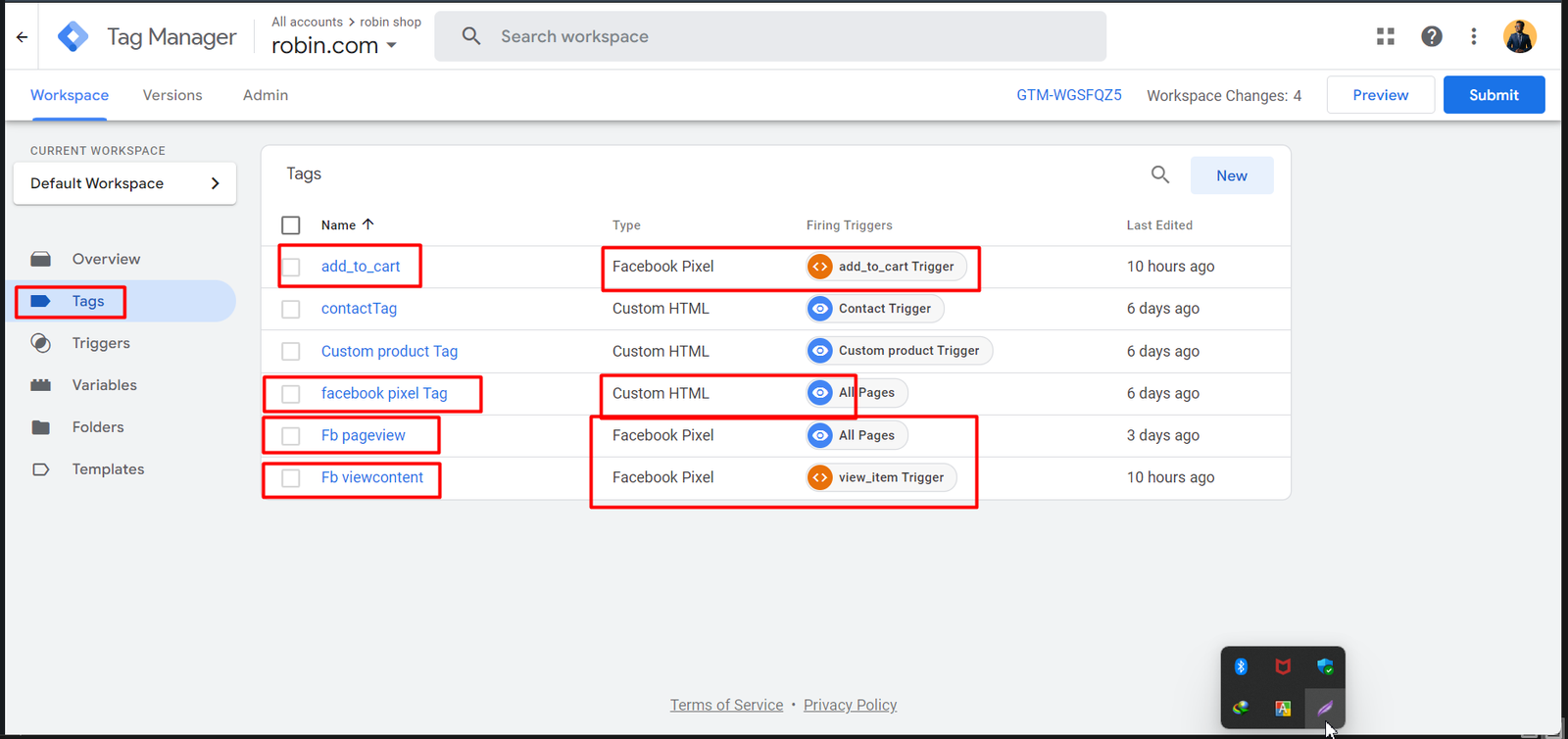Tick the Custom product Tag checkbox

coord(291,352)
